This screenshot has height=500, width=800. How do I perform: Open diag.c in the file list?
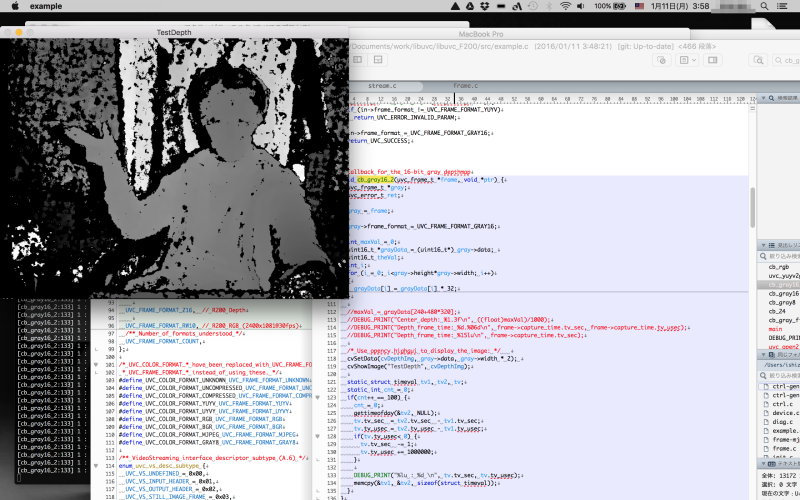tap(782, 422)
